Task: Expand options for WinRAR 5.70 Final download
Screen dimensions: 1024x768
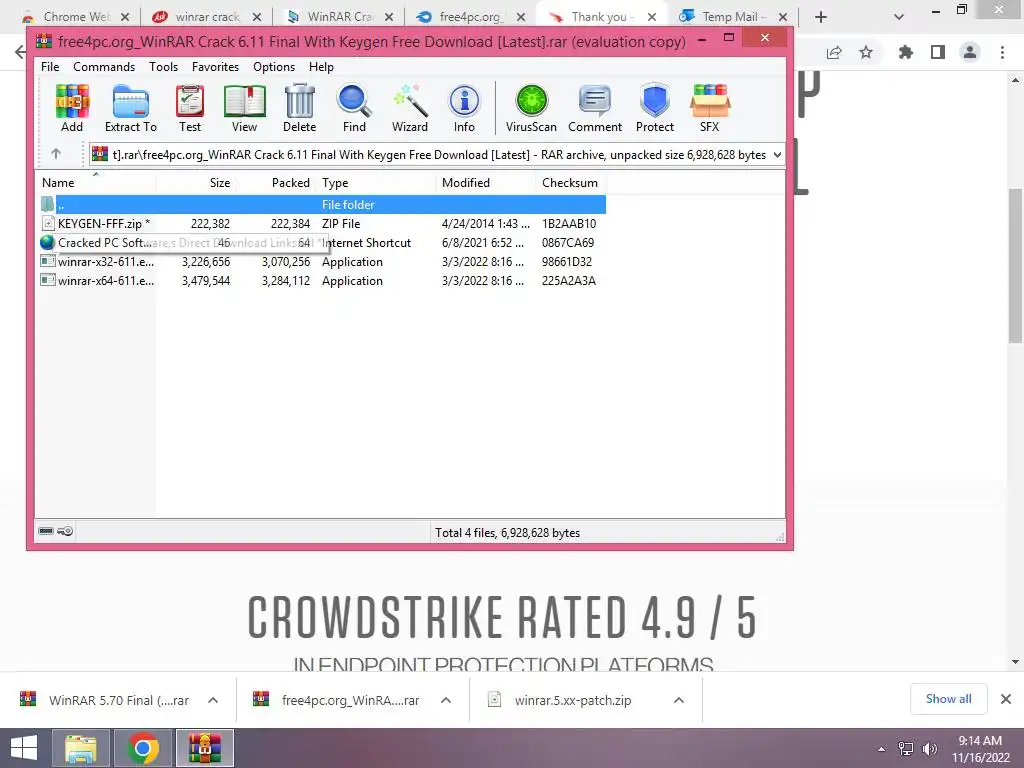Action: [x=213, y=700]
